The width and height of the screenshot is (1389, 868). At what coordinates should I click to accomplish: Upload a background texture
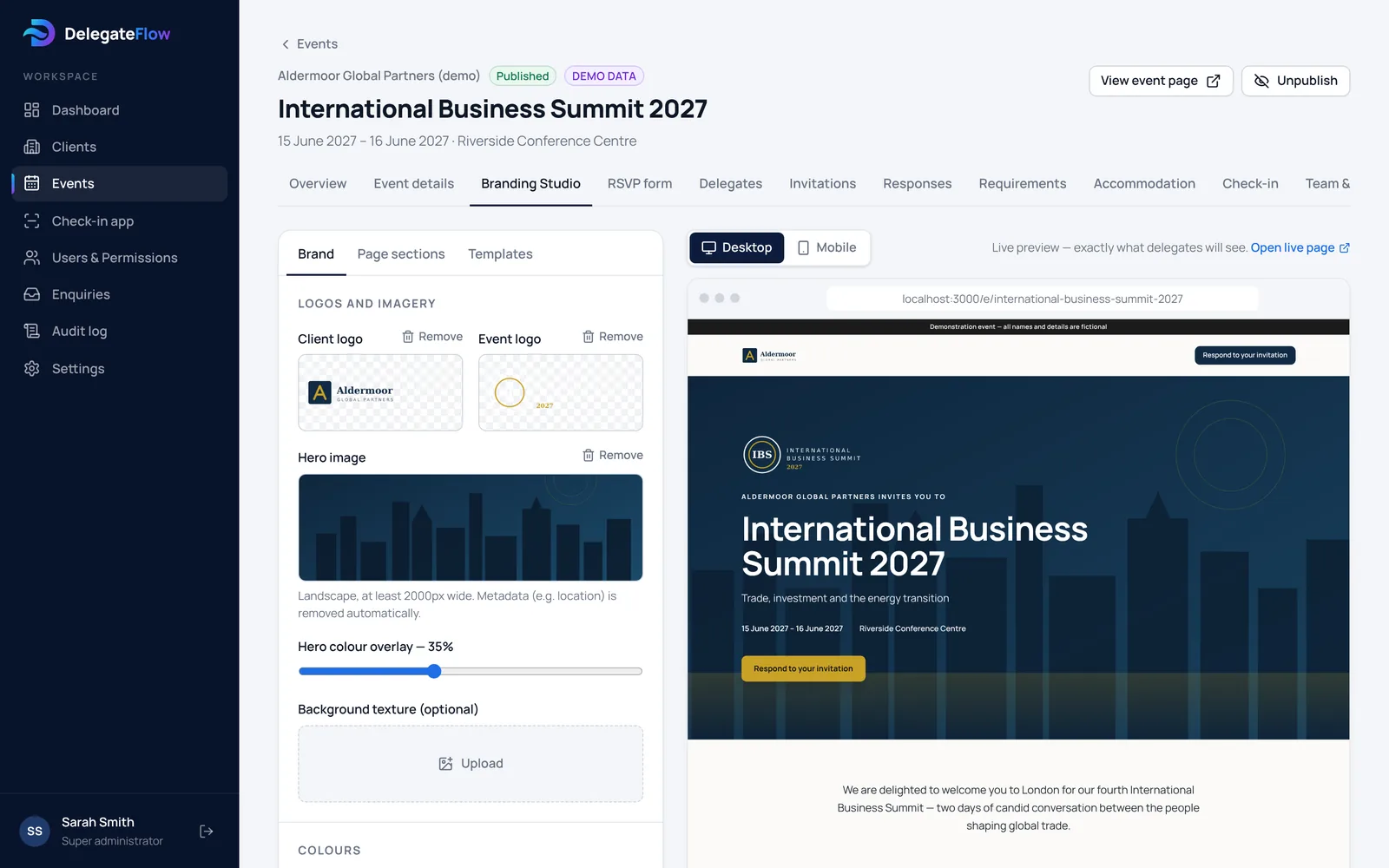click(x=471, y=764)
